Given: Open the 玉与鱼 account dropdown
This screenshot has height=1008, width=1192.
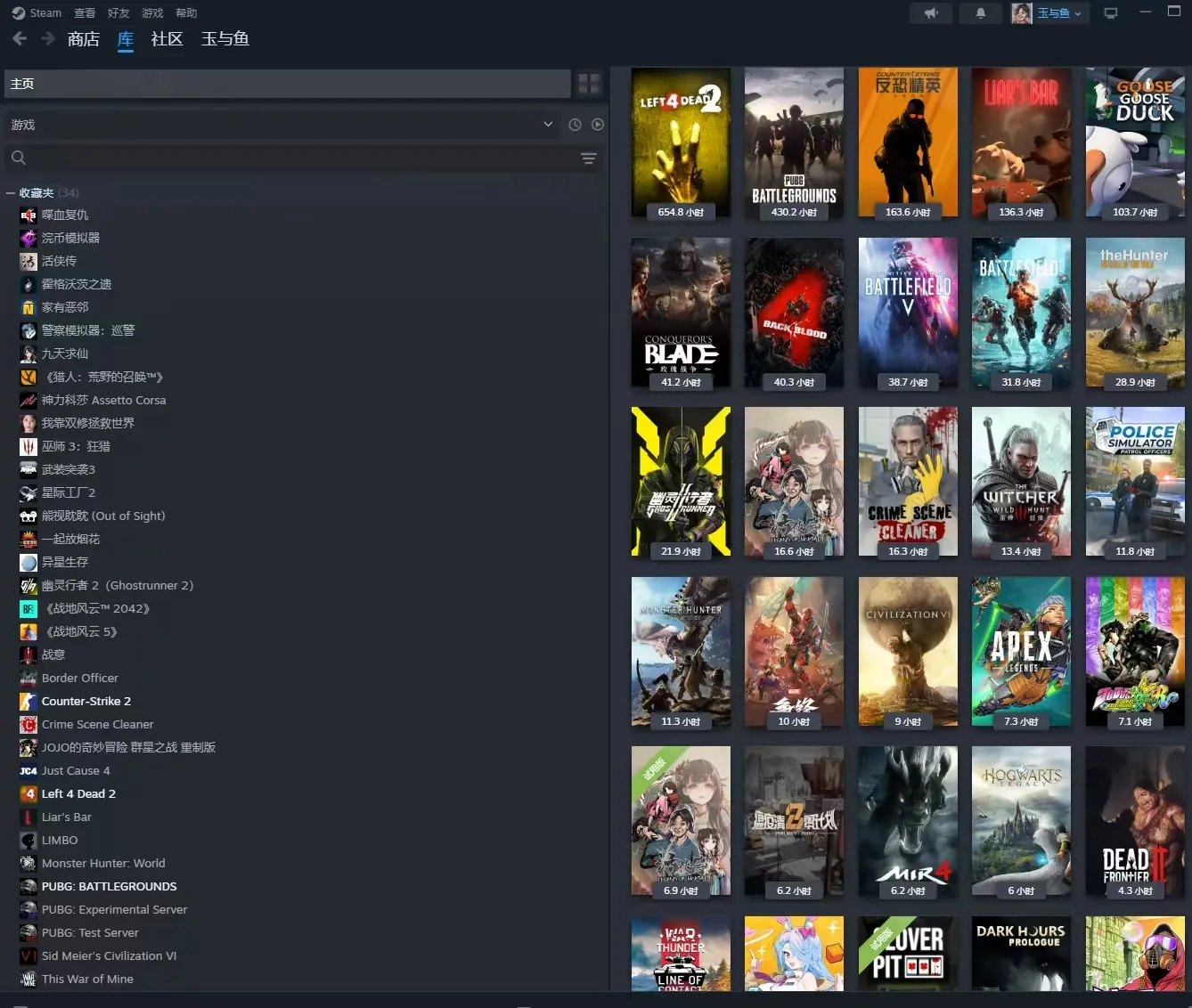Looking at the screenshot, I should [x=1049, y=13].
